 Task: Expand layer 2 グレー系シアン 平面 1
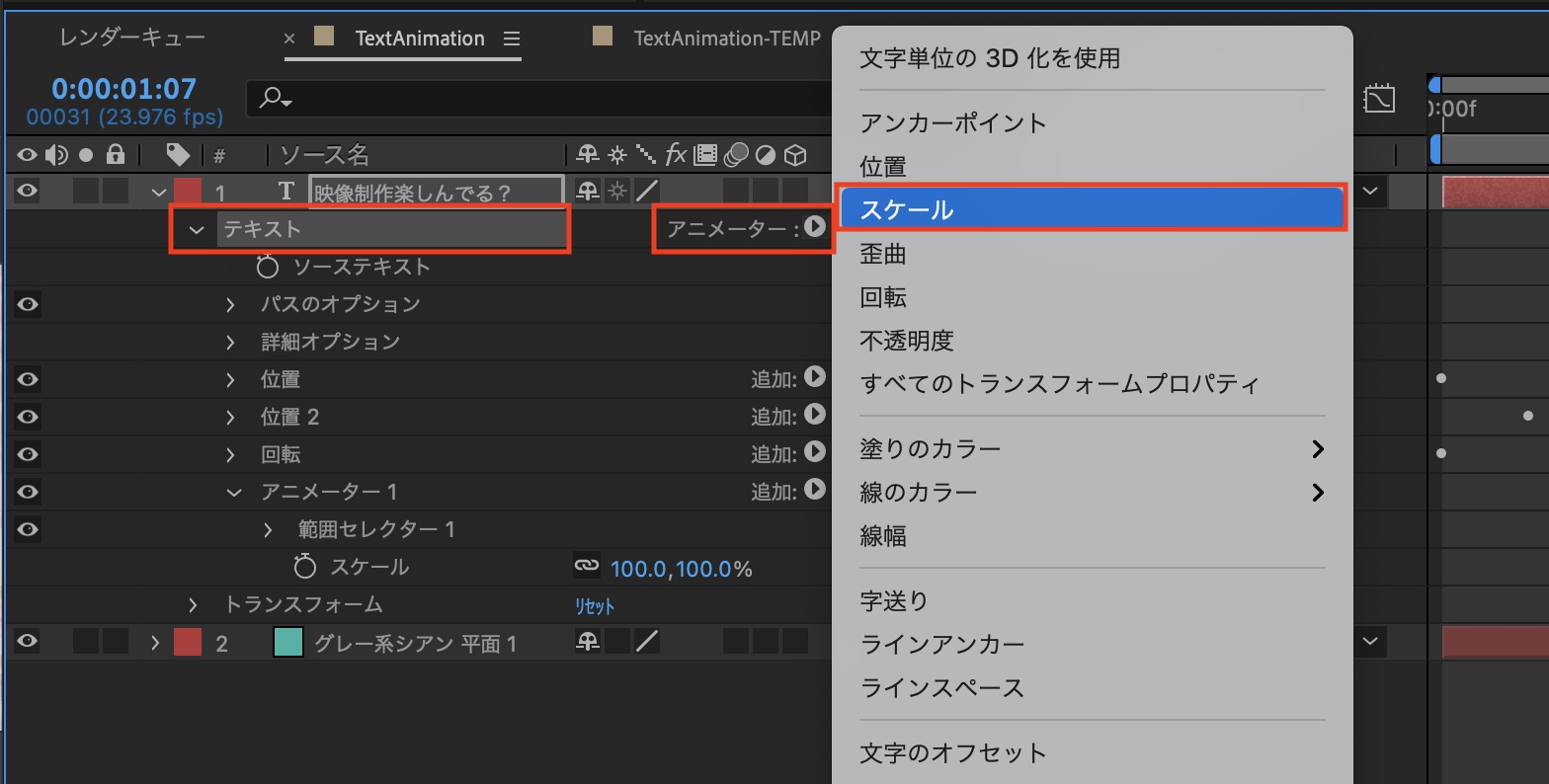(x=155, y=643)
